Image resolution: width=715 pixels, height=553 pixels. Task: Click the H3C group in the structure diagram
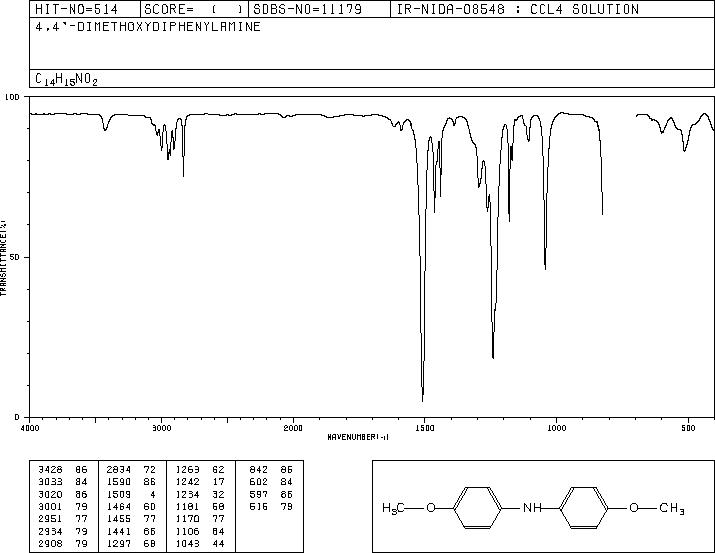(393, 508)
